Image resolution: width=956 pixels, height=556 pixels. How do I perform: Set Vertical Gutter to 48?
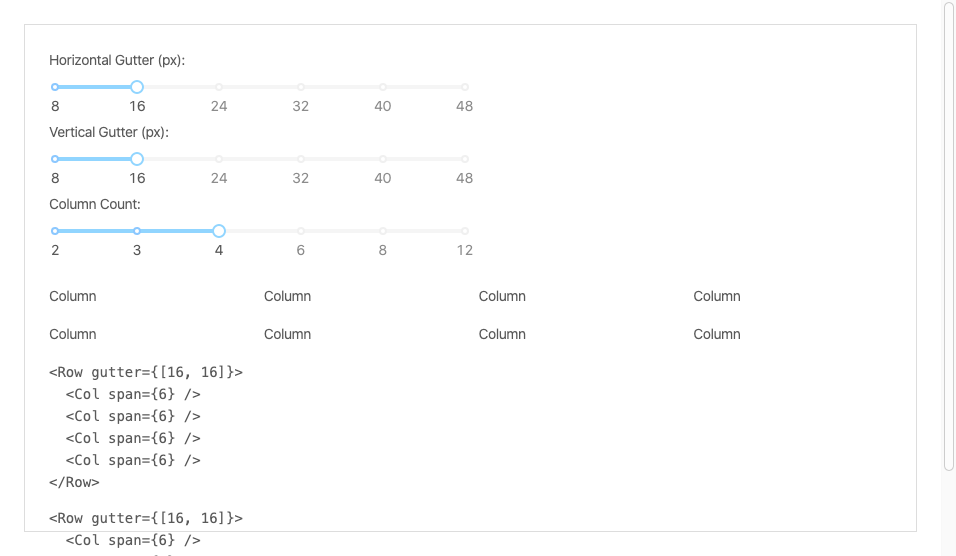tap(465, 159)
